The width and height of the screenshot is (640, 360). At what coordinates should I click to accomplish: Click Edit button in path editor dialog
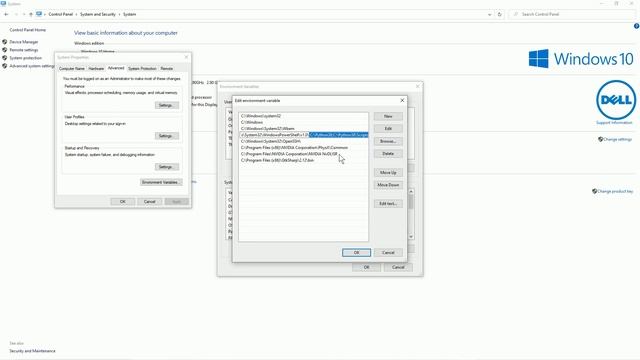click(388, 129)
